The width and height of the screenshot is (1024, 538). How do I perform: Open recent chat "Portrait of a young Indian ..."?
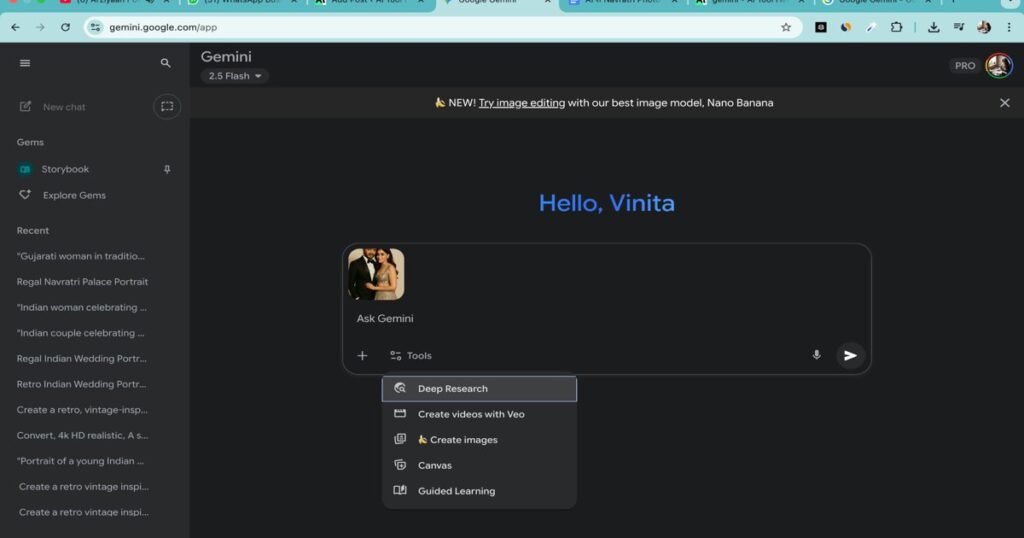point(80,461)
